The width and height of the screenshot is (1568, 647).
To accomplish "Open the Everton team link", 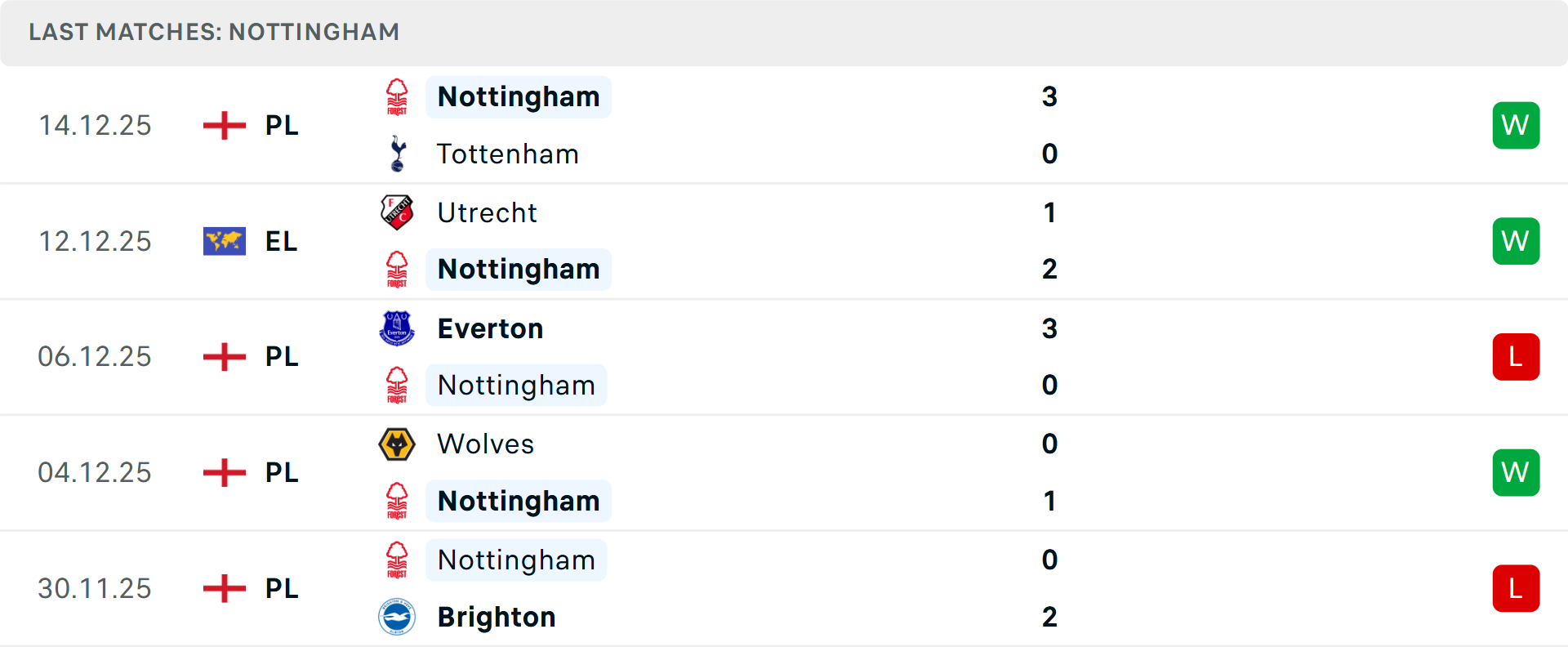I will [490, 328].
